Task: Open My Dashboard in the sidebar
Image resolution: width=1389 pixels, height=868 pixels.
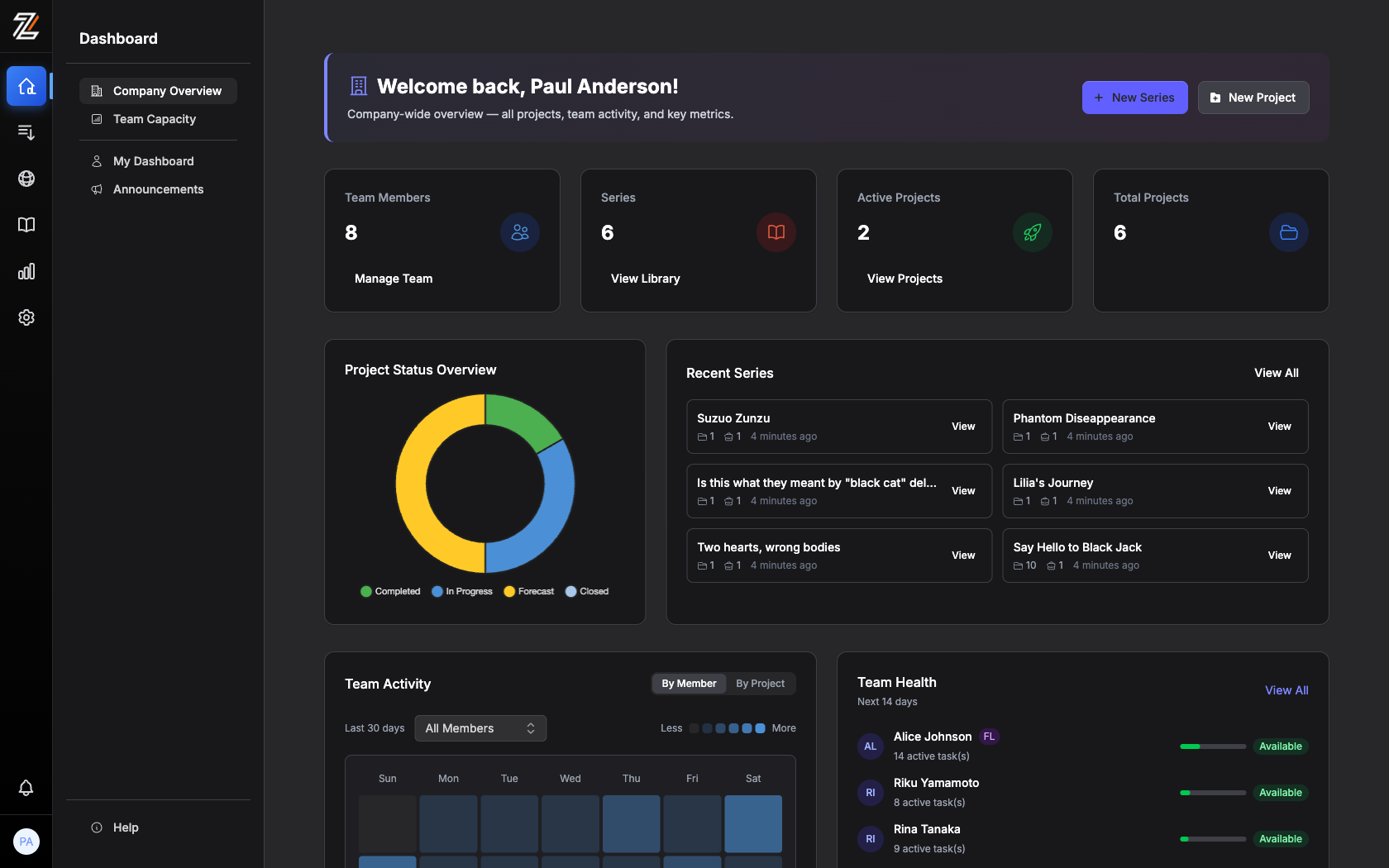Action: click(158, 161)
